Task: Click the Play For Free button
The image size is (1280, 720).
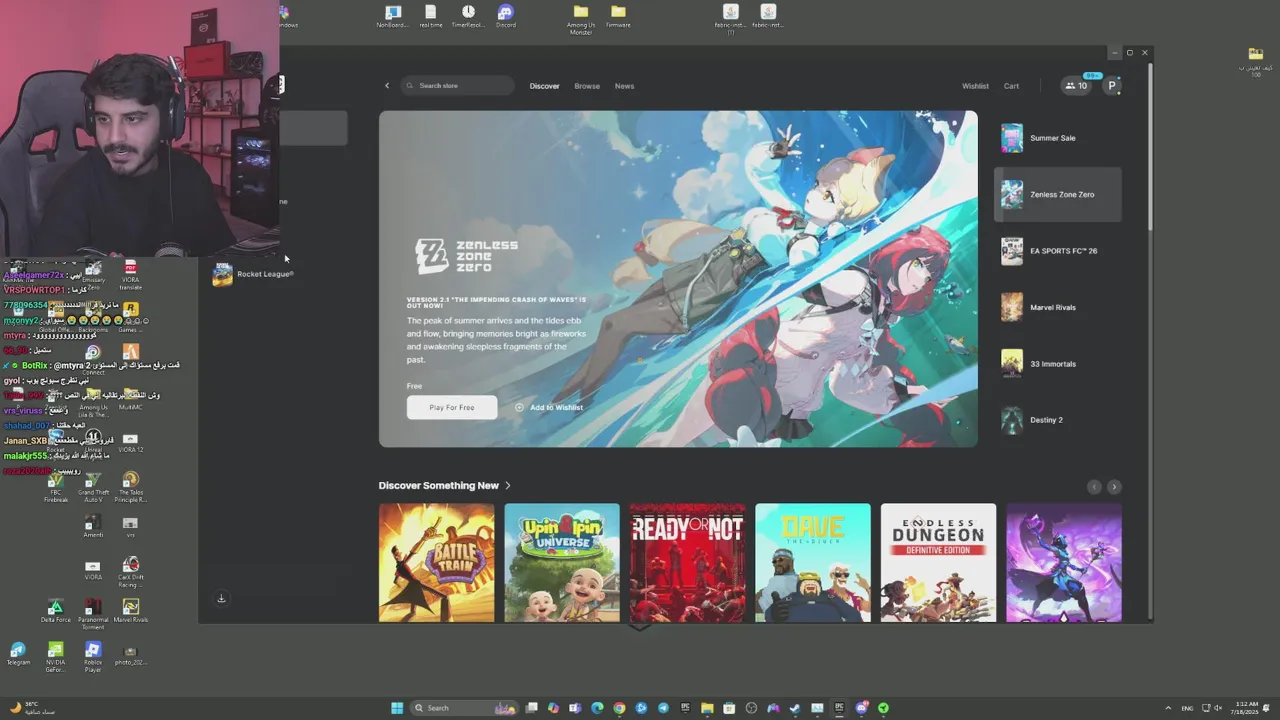Action: coord(452,407)
